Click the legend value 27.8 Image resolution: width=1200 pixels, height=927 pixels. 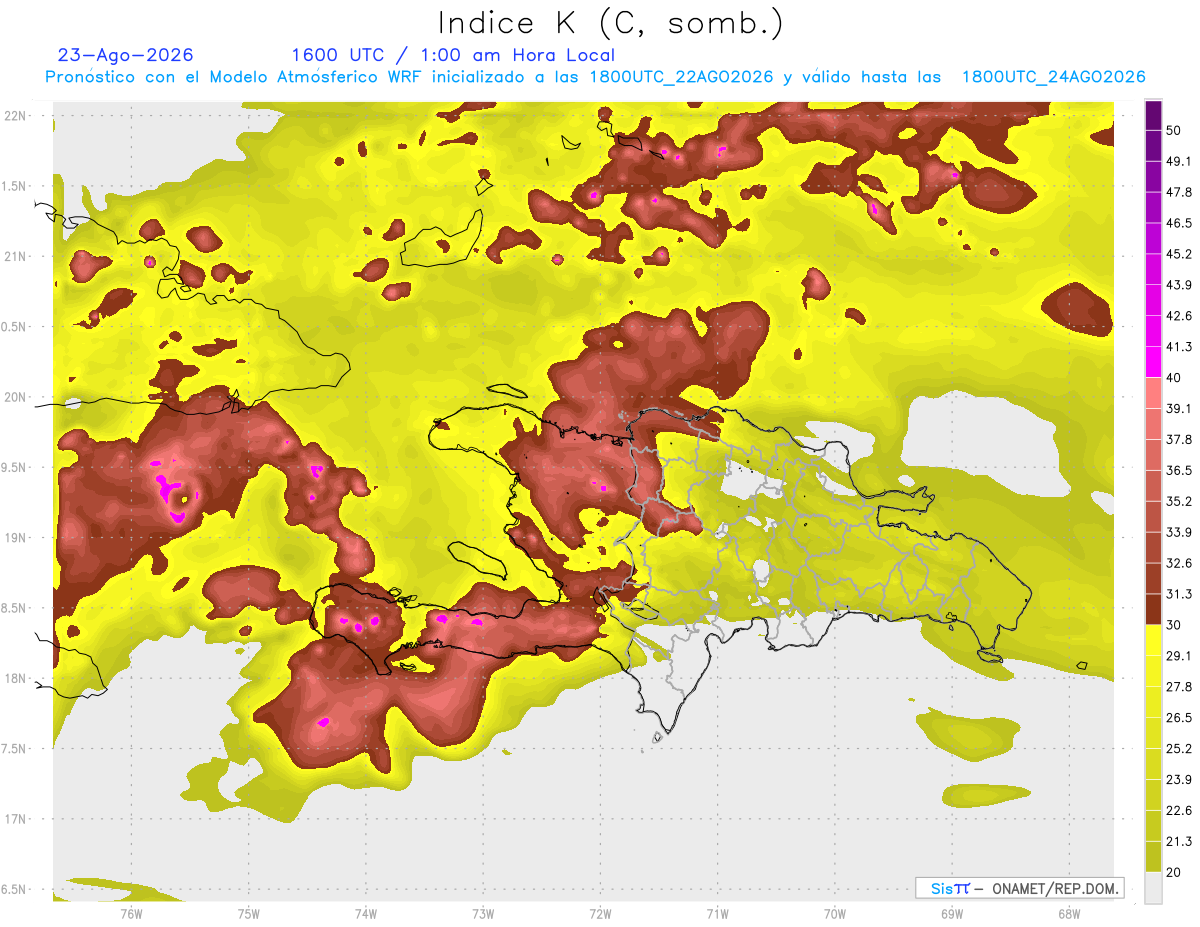(1179, 687)
